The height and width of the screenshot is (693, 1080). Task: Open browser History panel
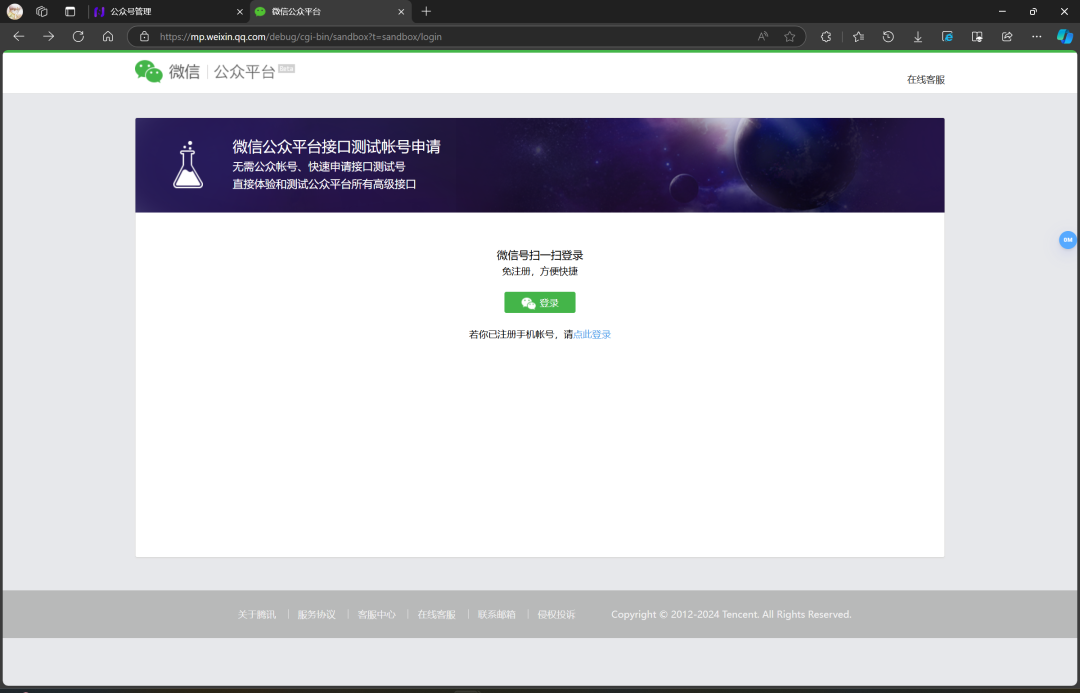(x=888, y=37)
